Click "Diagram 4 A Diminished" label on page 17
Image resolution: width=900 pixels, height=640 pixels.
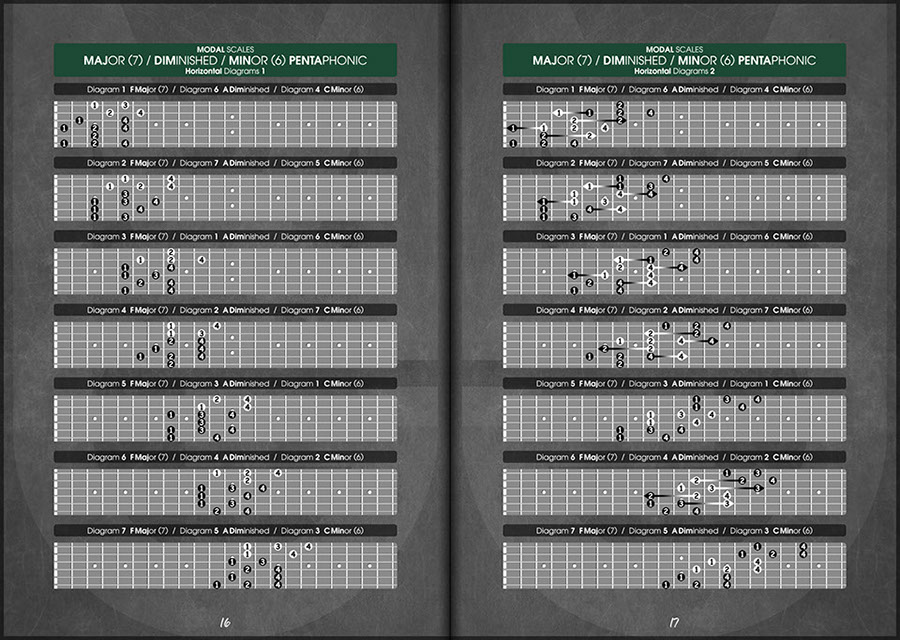click(x=674, y=457)
